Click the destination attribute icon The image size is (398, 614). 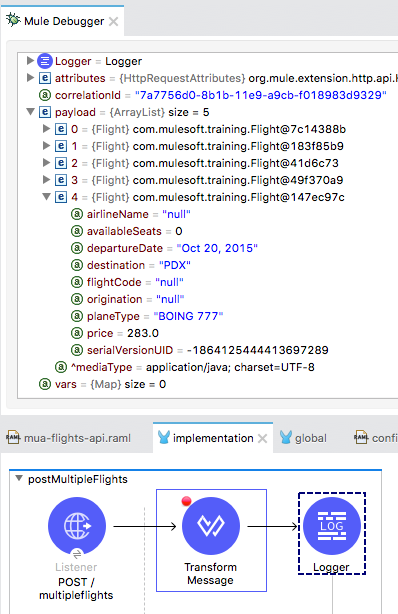pos(77,265)
